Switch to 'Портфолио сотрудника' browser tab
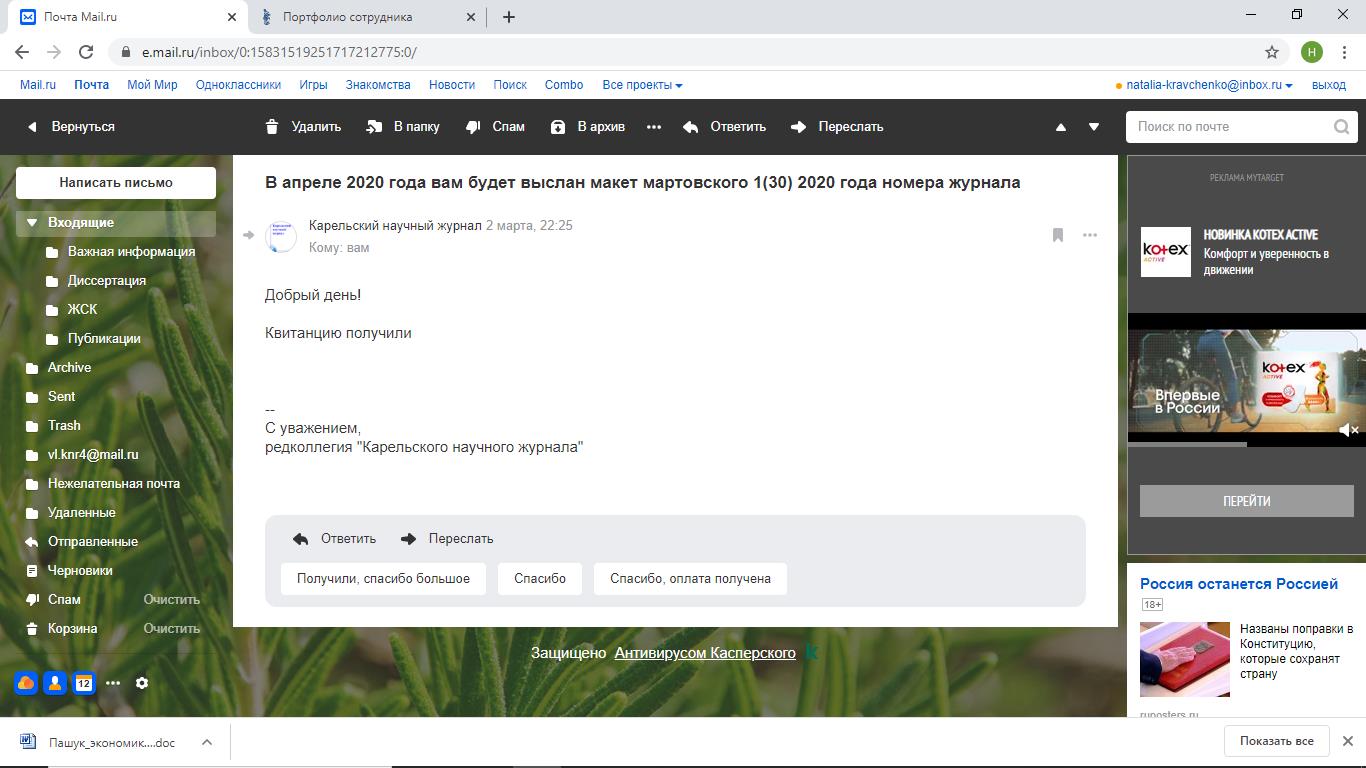The width and height of the screenshot is (1366, 768). click(x=347, y=17)
